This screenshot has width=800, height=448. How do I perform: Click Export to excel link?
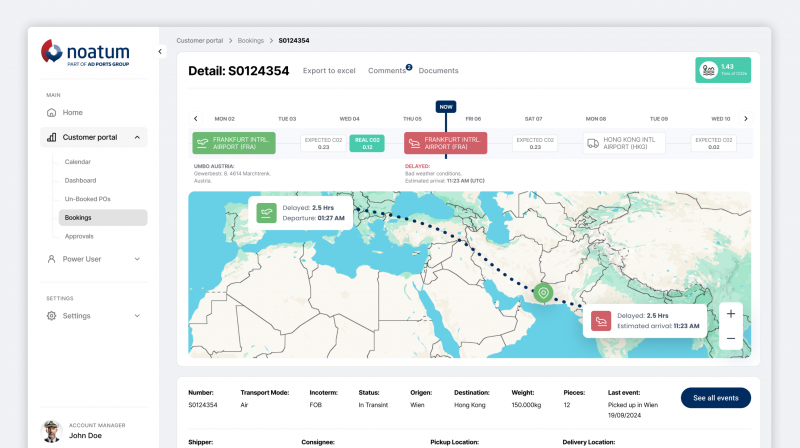coord(329,71)
